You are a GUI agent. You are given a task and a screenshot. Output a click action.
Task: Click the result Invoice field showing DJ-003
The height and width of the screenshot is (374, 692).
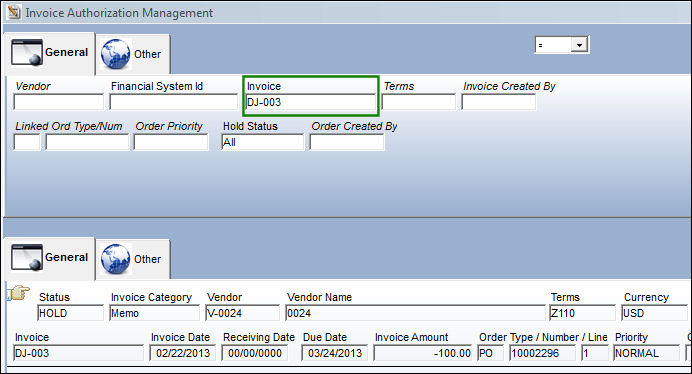(x=79, y=353)
